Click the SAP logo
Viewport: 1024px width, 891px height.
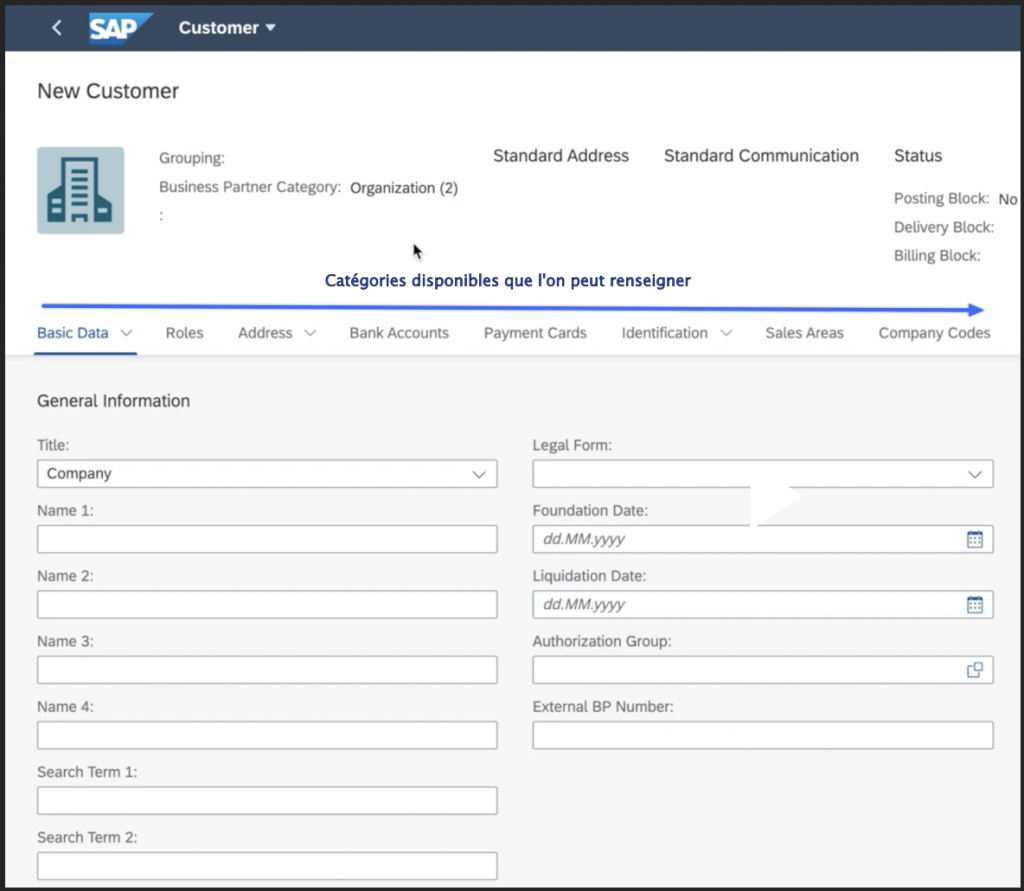click(120, 28)
